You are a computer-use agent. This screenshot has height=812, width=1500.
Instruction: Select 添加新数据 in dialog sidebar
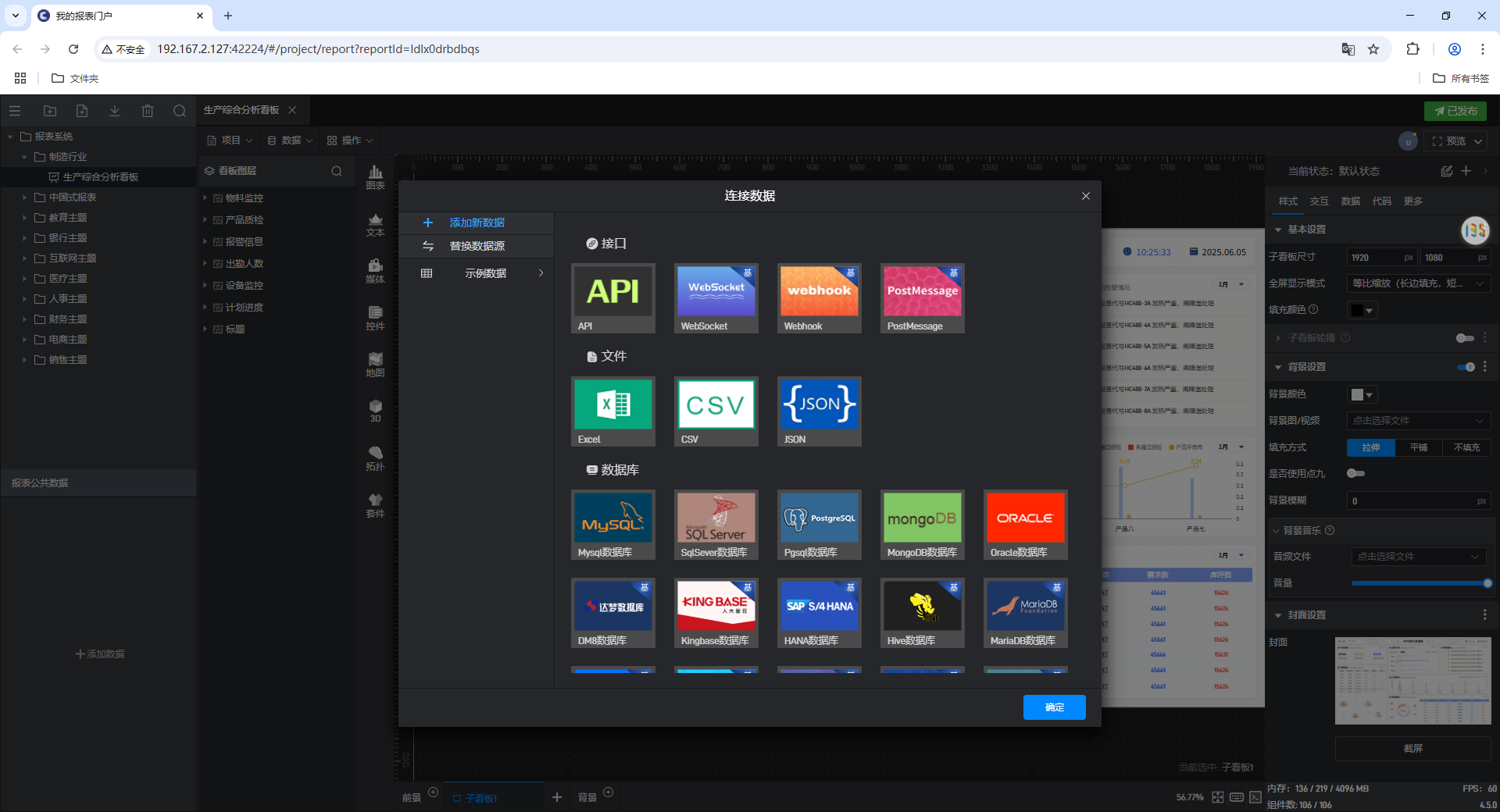(477, 223)
